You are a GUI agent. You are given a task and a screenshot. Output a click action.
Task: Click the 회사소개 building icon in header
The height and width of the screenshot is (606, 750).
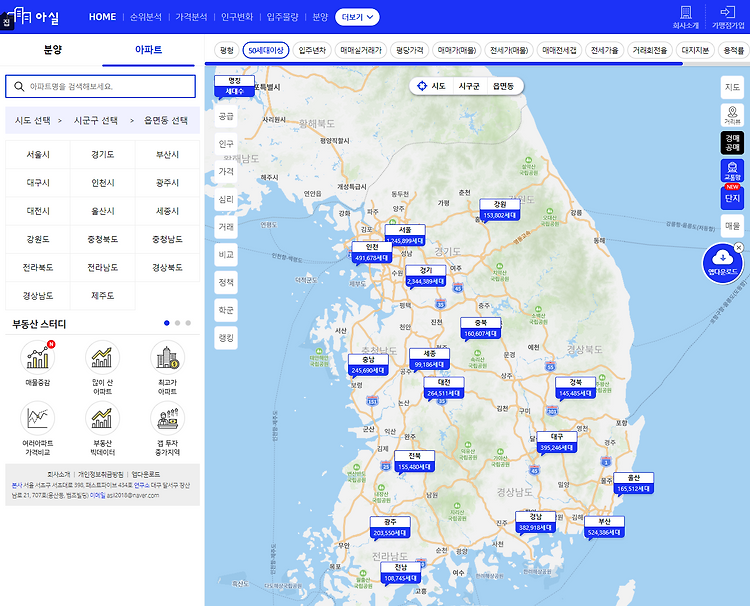(x=685, y=13)
